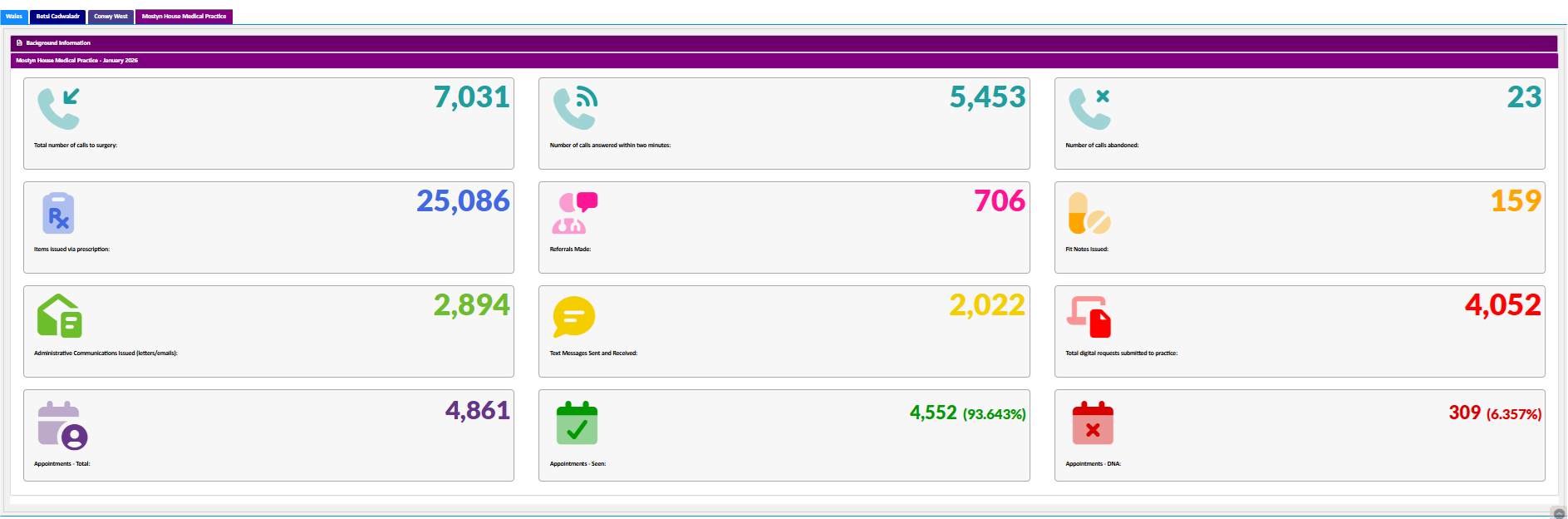Collapse the Background Information section header
Viewport: 1568px width, 519px height.
(58, 43)
